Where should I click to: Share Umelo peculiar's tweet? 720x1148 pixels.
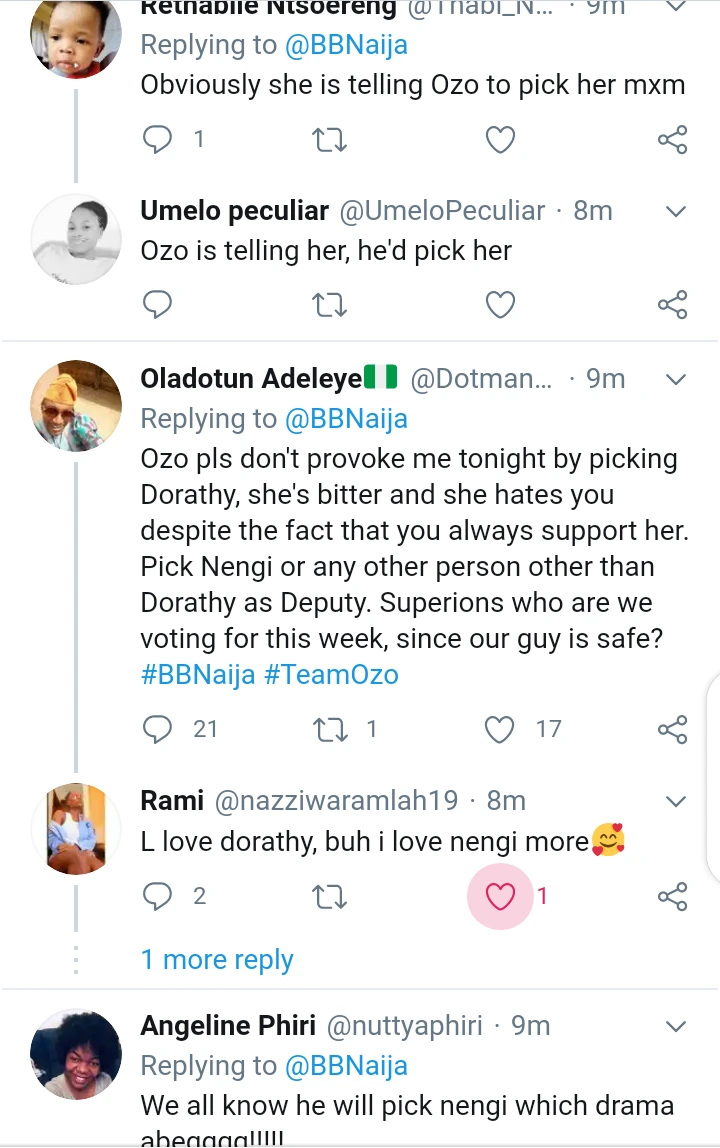(673, 304)
